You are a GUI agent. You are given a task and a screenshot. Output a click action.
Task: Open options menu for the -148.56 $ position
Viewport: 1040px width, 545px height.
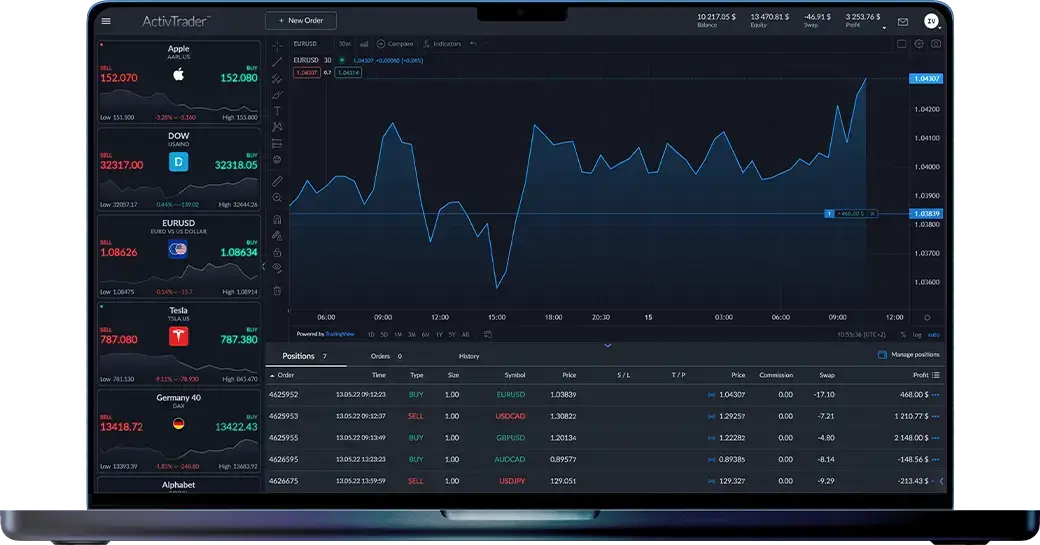click(936, 459)
